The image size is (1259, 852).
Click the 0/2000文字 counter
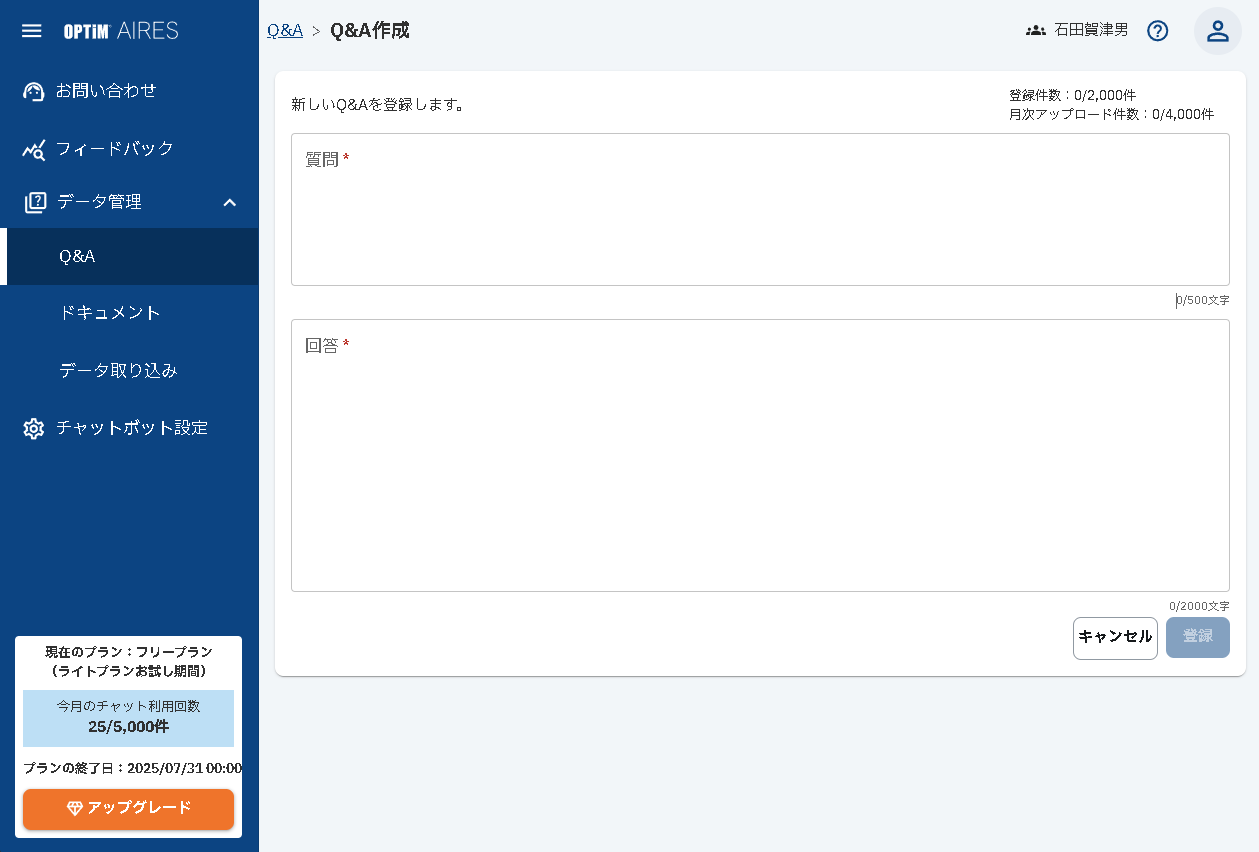(x=1199, y=606)
